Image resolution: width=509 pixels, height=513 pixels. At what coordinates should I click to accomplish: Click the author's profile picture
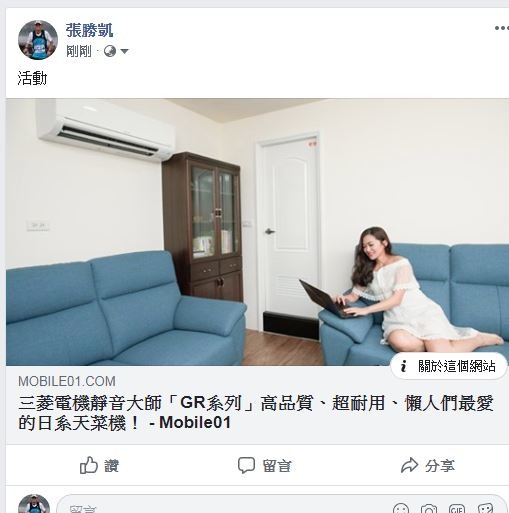38,40
